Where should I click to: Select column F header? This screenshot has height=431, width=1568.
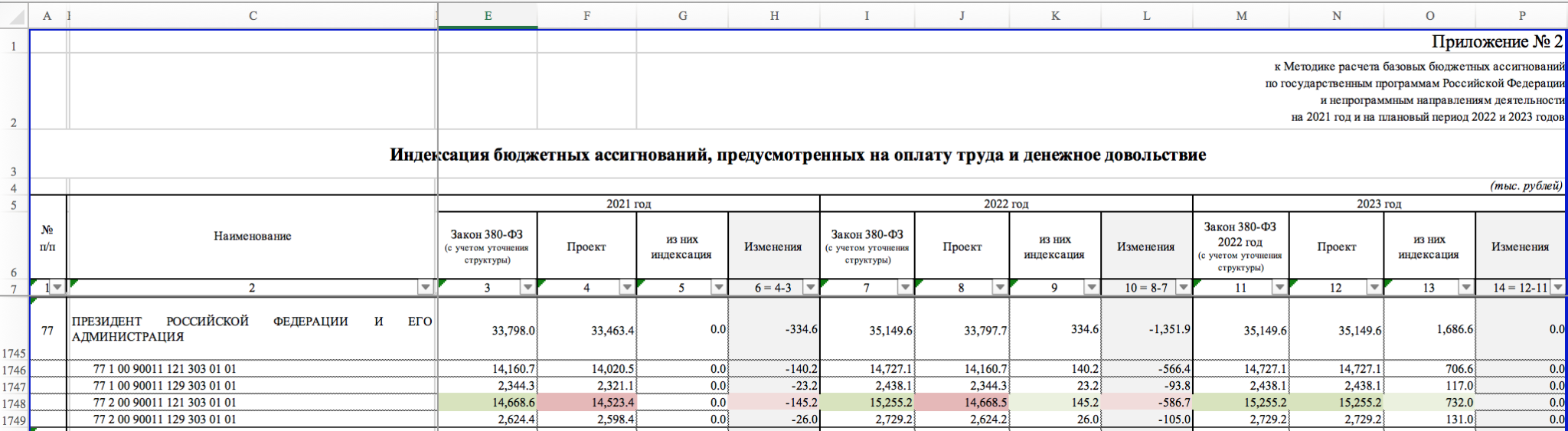pyautogui.click(x=587, y=15)
